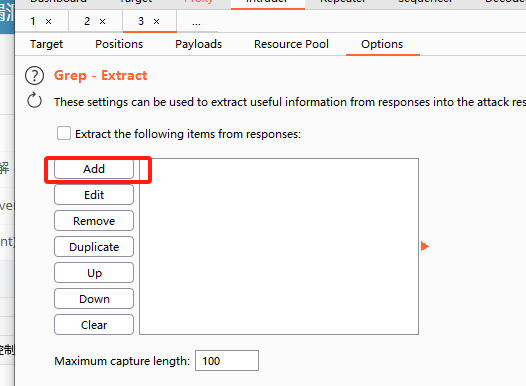Switch to the Resource Pool sub-tab
The height and width of the screenshot is (386, 526).
click(291, 44)
